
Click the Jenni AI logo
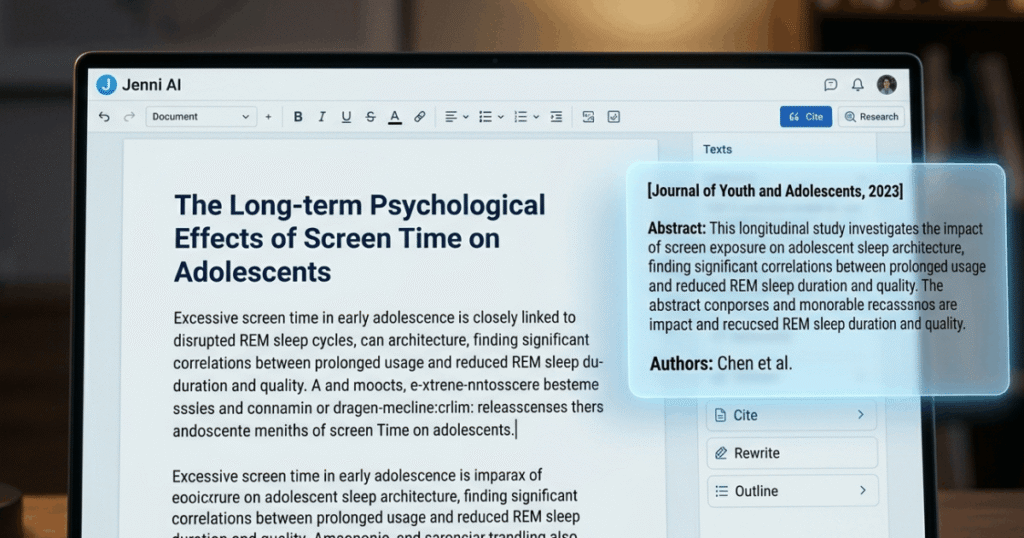coord(106,85)
